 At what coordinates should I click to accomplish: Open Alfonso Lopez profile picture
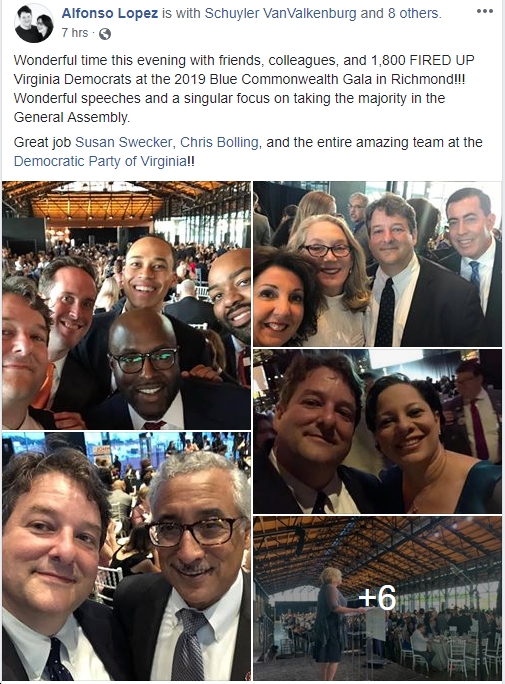[34, 24]
